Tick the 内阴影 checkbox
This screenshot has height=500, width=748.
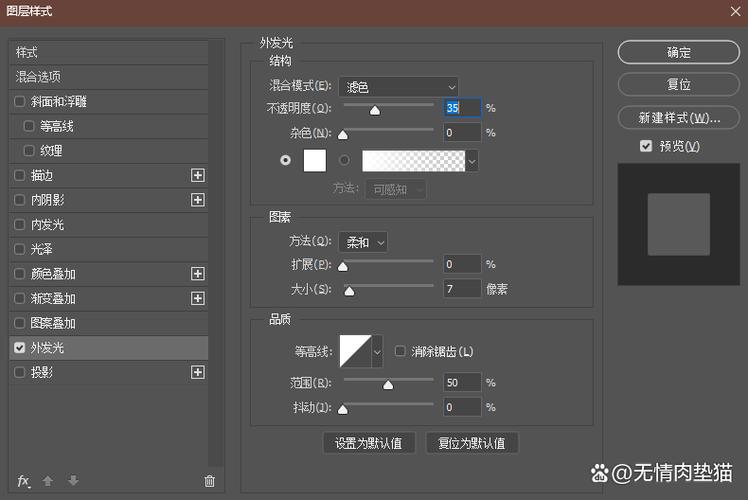[20, 200]
